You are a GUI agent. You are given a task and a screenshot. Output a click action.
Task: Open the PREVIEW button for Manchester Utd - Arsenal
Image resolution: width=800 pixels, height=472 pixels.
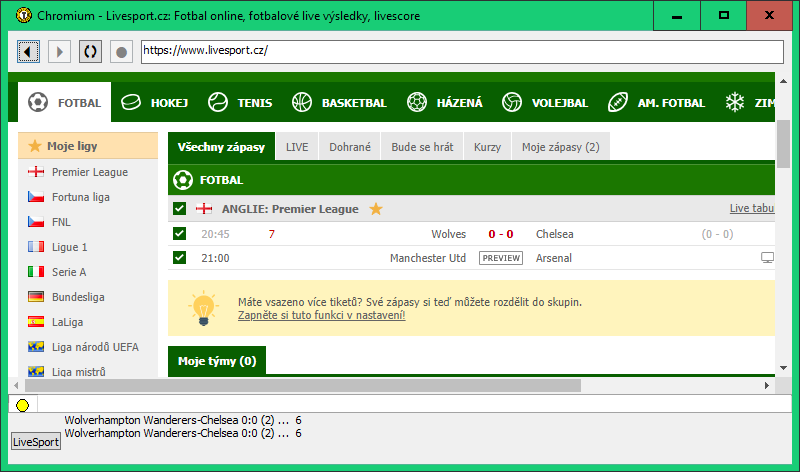[501, 258]
